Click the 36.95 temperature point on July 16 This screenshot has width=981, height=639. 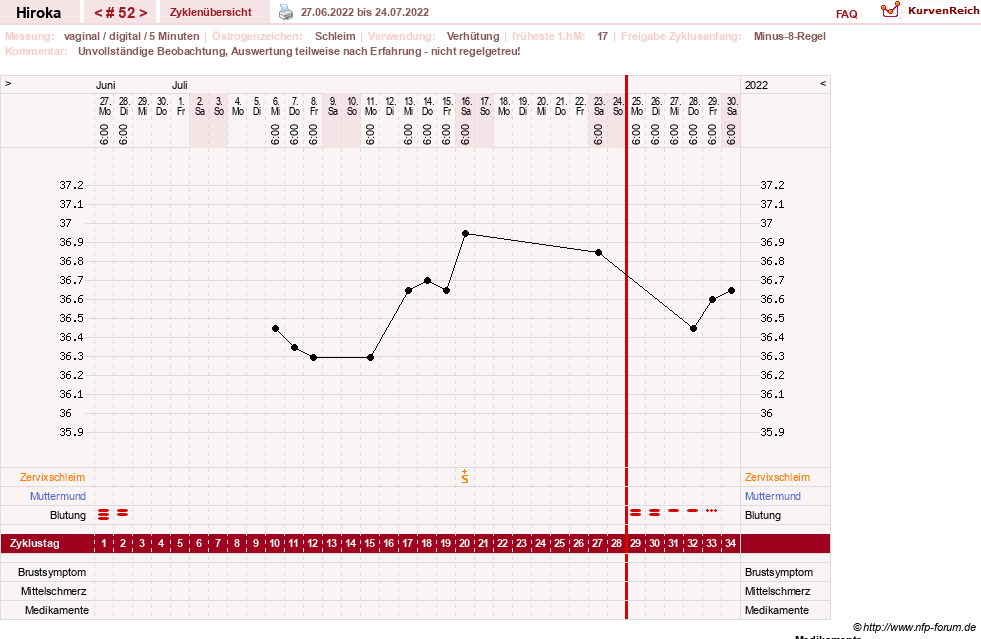465,233
